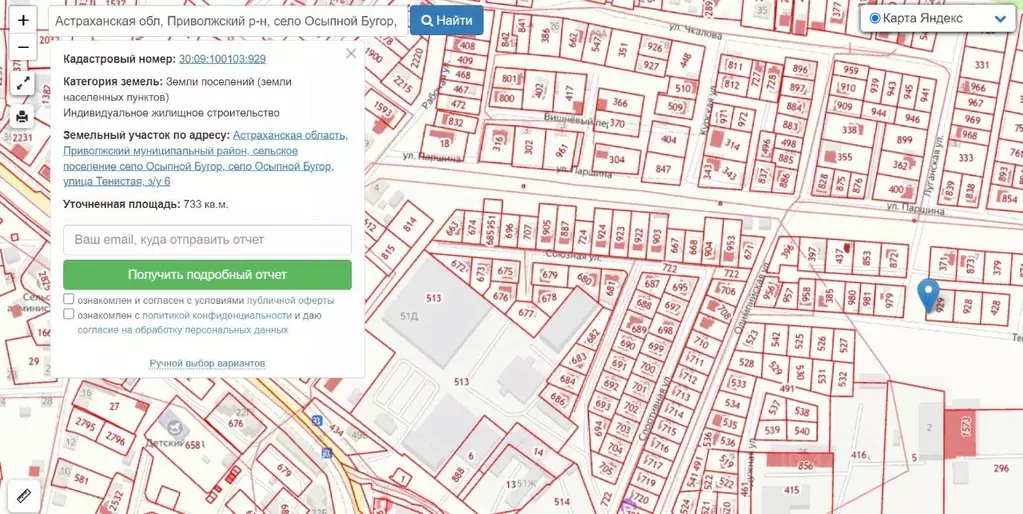
Task: Open the публичной оферты link
Action: [290, 301]
